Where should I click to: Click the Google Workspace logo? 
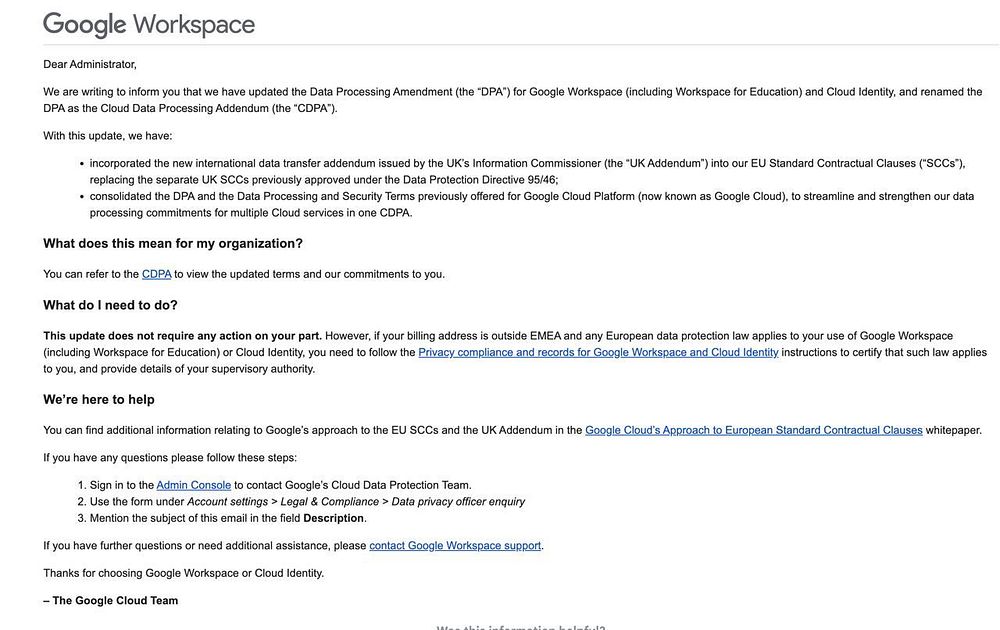coord(149,25)
